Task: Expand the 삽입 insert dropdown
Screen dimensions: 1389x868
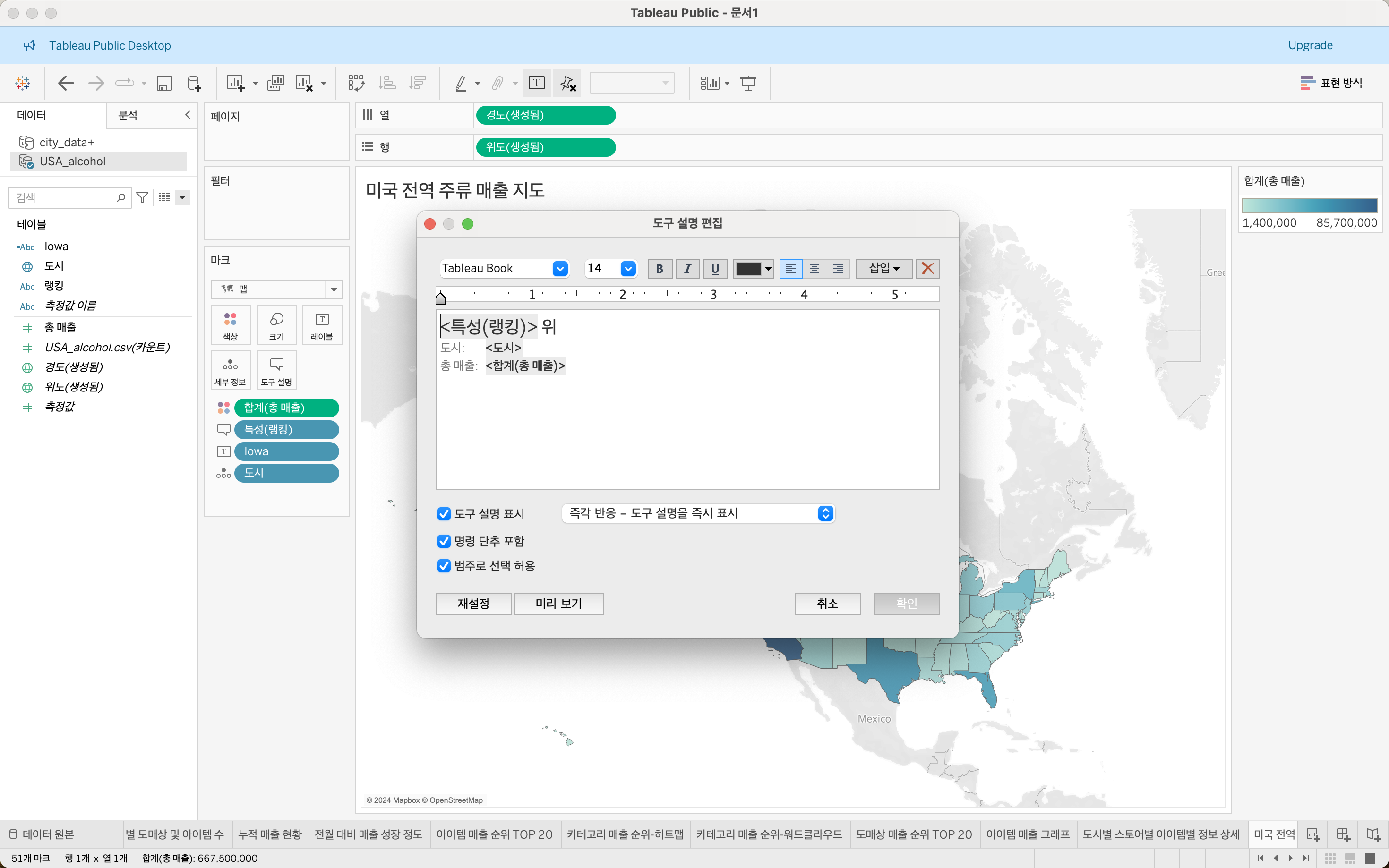Action: [883, 269]
